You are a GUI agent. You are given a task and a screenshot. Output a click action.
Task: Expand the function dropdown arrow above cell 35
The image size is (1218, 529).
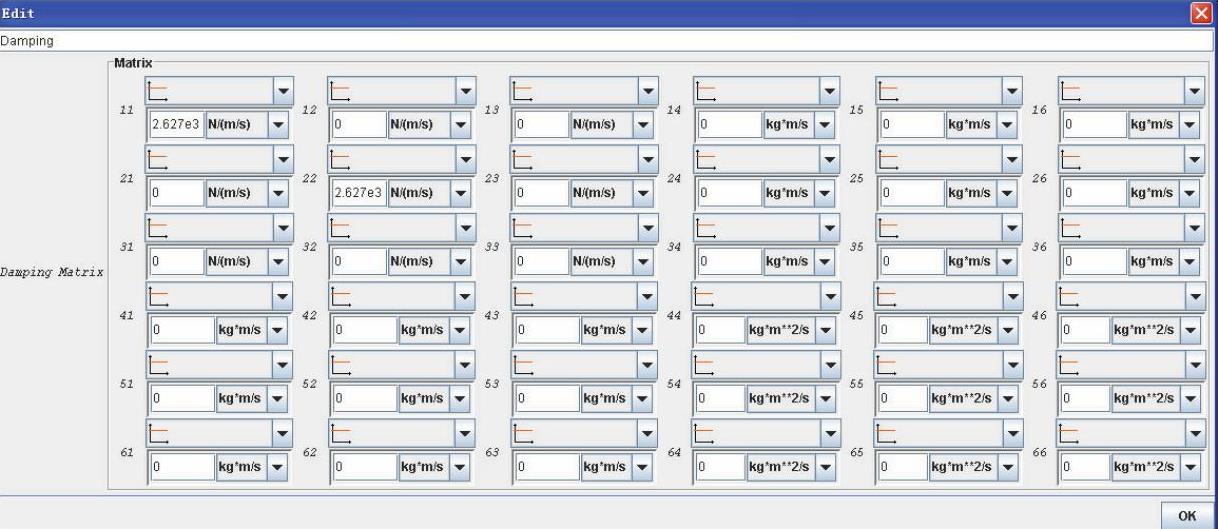point(1011,229)
